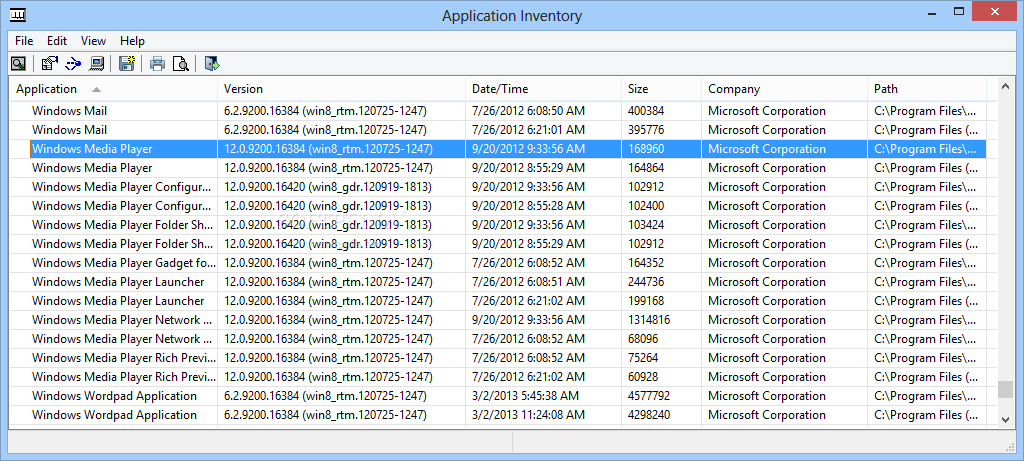Viewport: 1024px width, 461px height.
Task: Click the size value 75264
Action: point(643,358)
